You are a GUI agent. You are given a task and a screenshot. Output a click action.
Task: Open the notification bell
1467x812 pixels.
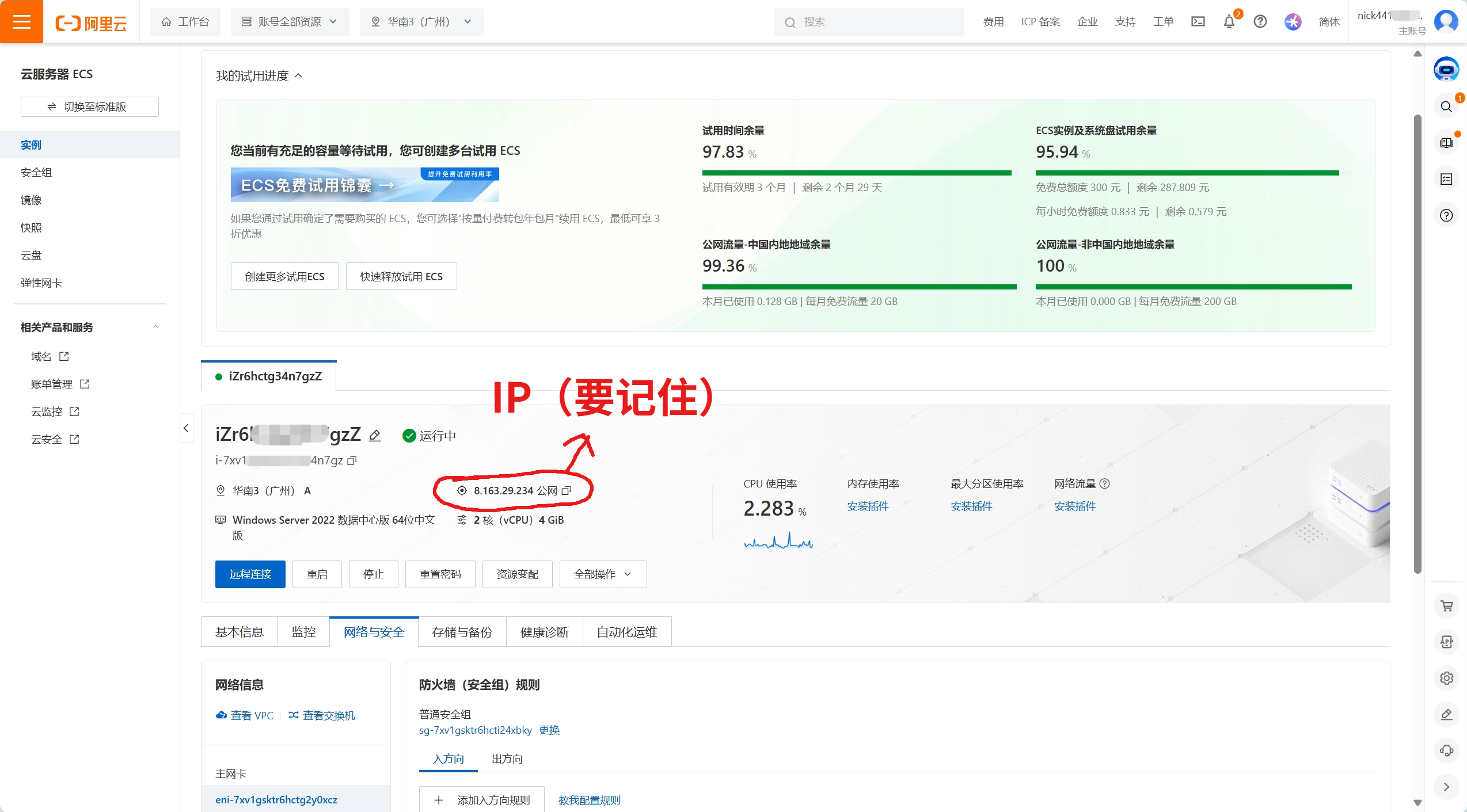1229,22
